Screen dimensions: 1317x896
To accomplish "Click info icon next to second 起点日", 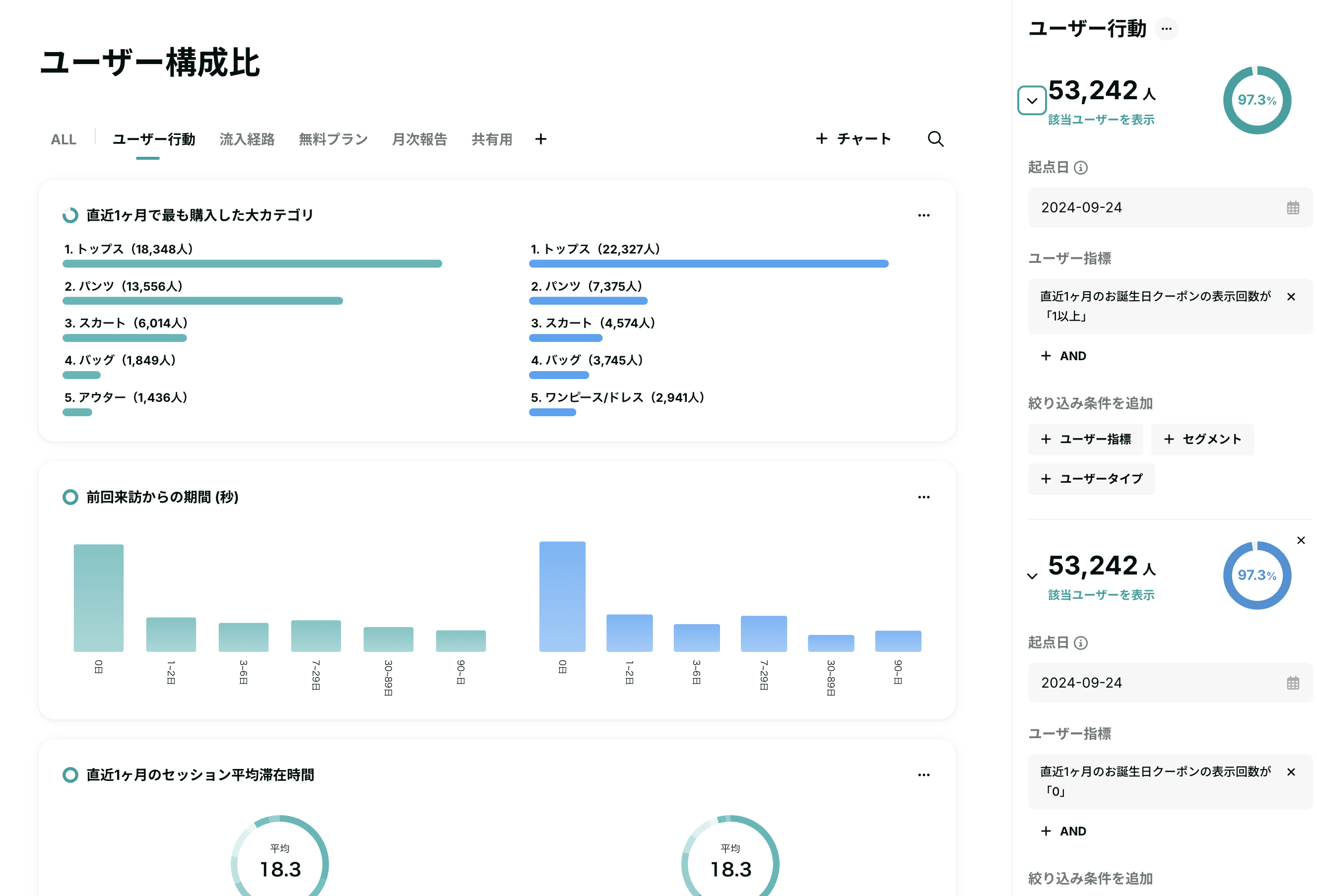I will [x=1081, y=642].
